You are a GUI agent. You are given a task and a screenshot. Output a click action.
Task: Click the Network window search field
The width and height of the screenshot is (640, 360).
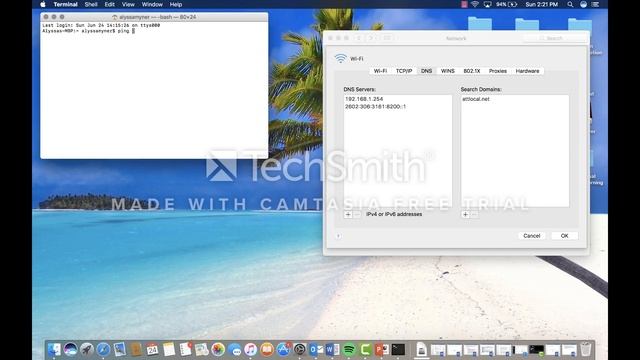[x=555, y=38]
